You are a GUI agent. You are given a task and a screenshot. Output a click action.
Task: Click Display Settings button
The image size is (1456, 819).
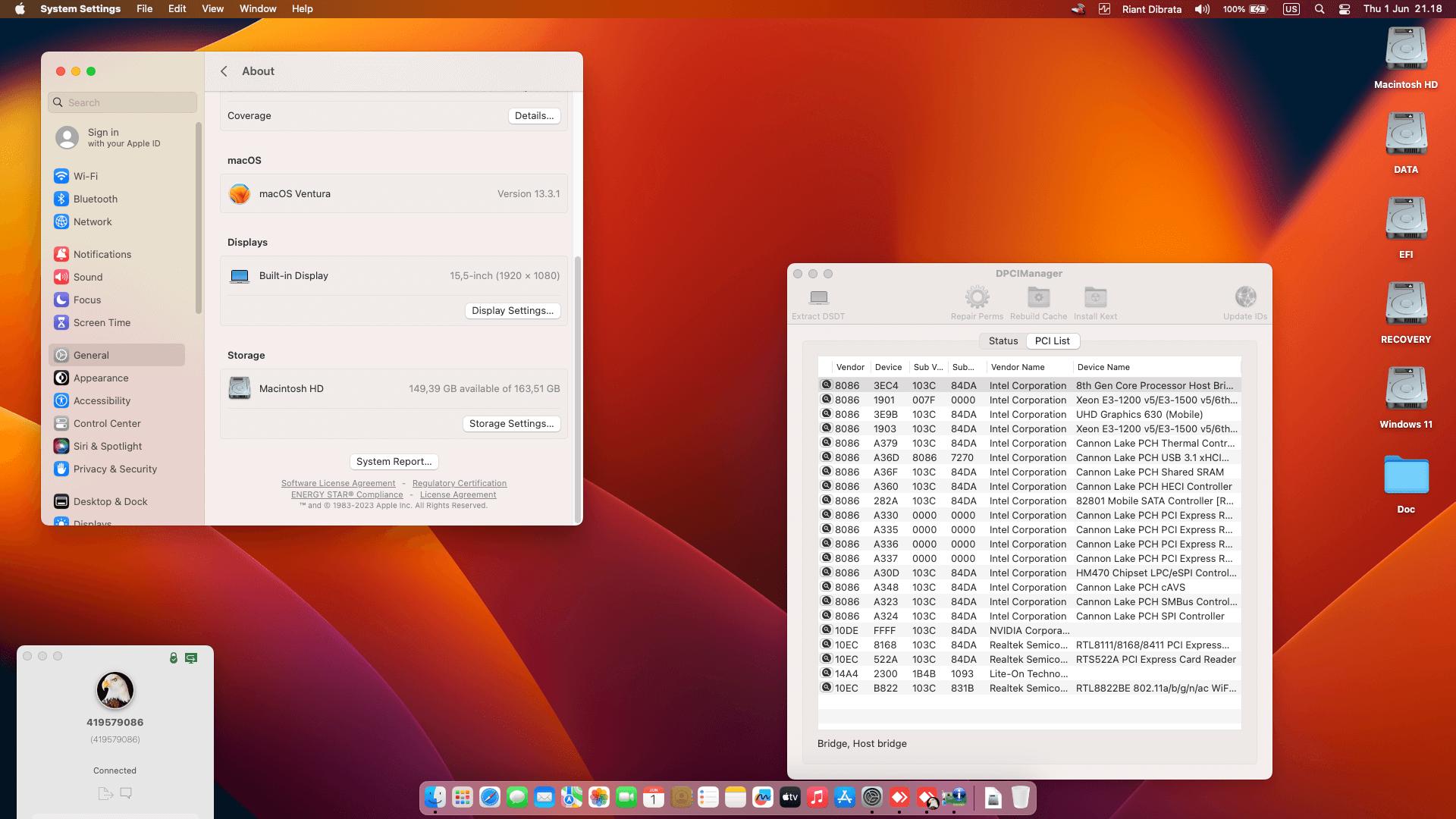(513, 311)
